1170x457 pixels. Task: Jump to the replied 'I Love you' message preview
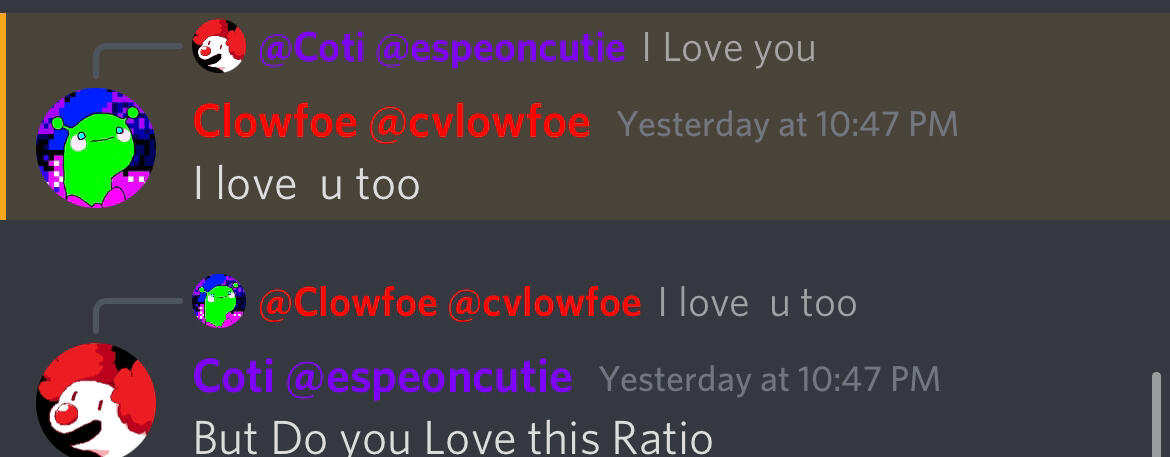[x=729, y=49]
